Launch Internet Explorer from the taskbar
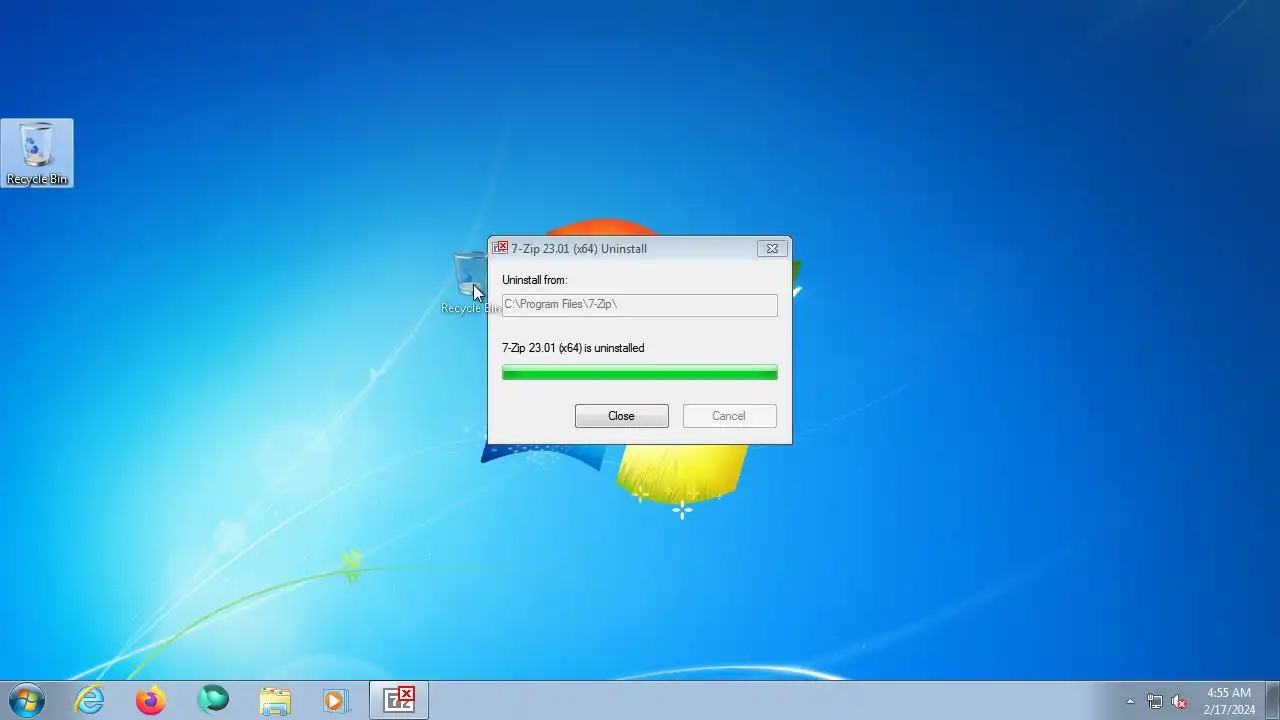The width and height of the screenshot is (1280, 720). (x=90, y=700)
